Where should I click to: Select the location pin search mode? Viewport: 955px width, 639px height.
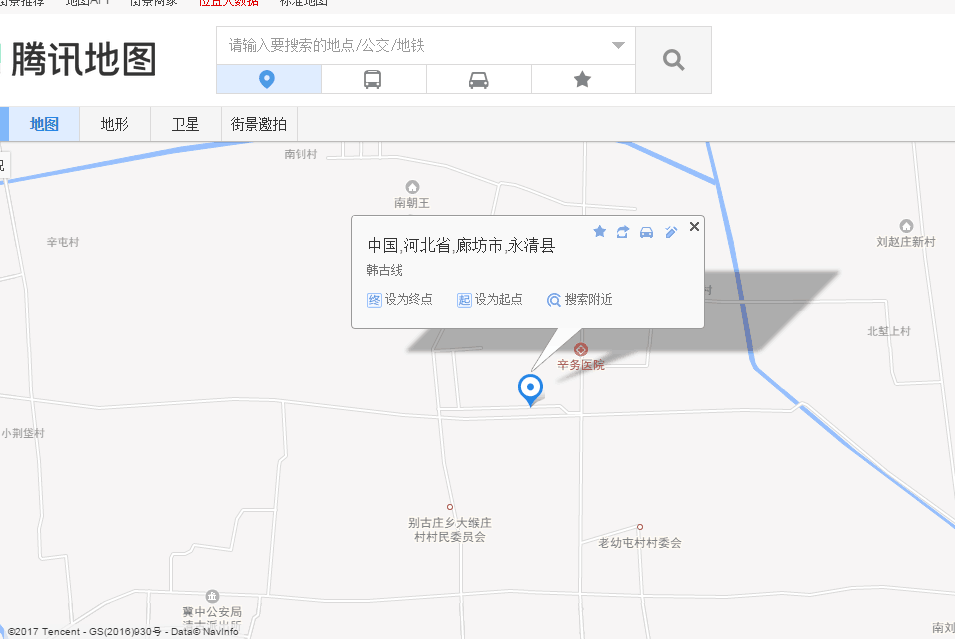[268, 80]
